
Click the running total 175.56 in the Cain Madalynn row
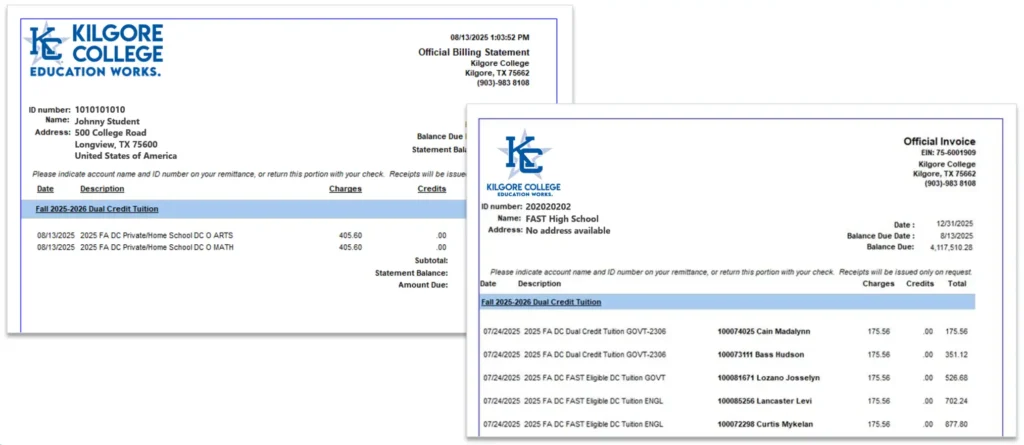tap(956, 331)
